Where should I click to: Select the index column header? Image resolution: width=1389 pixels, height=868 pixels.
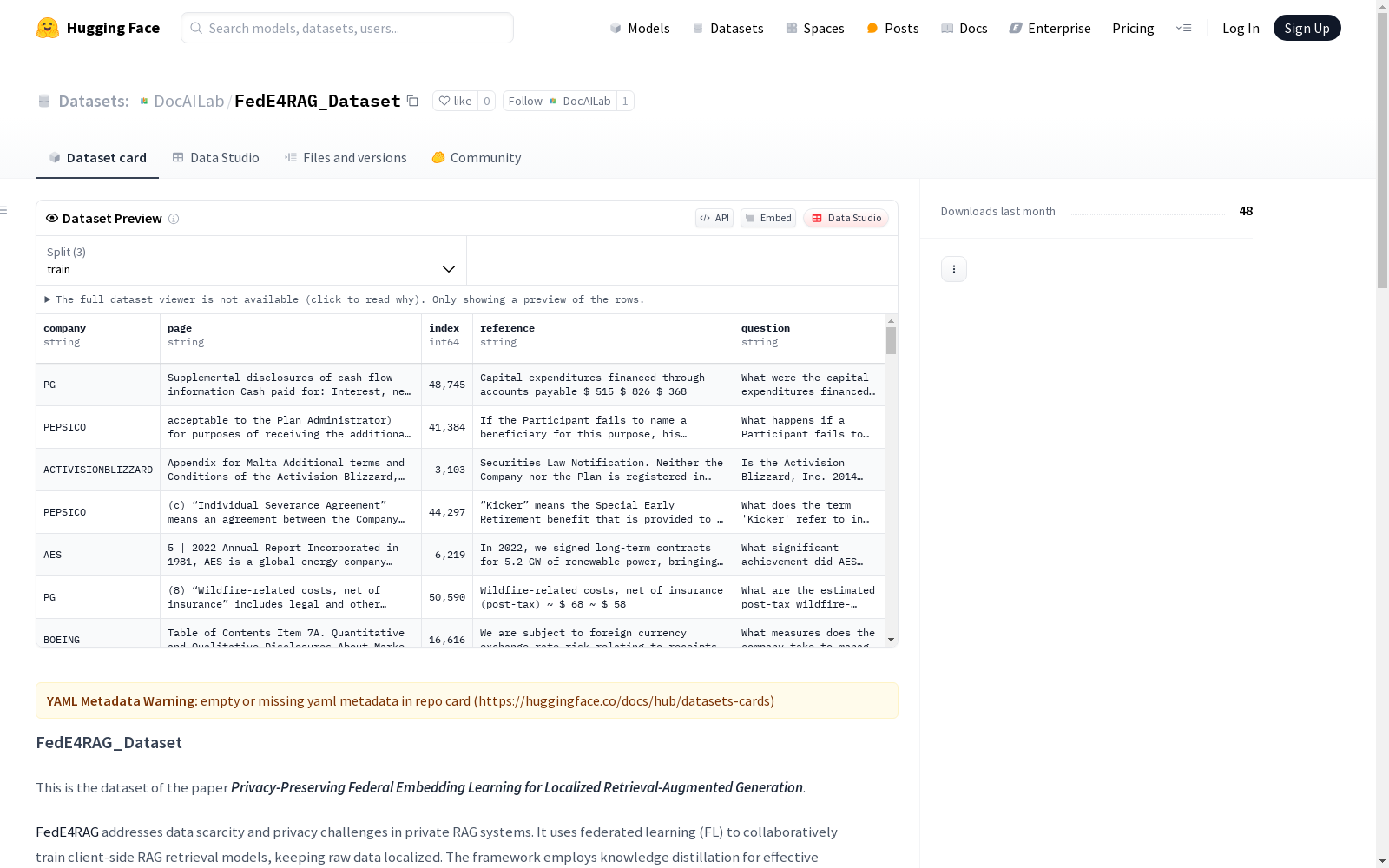(447, 339)
